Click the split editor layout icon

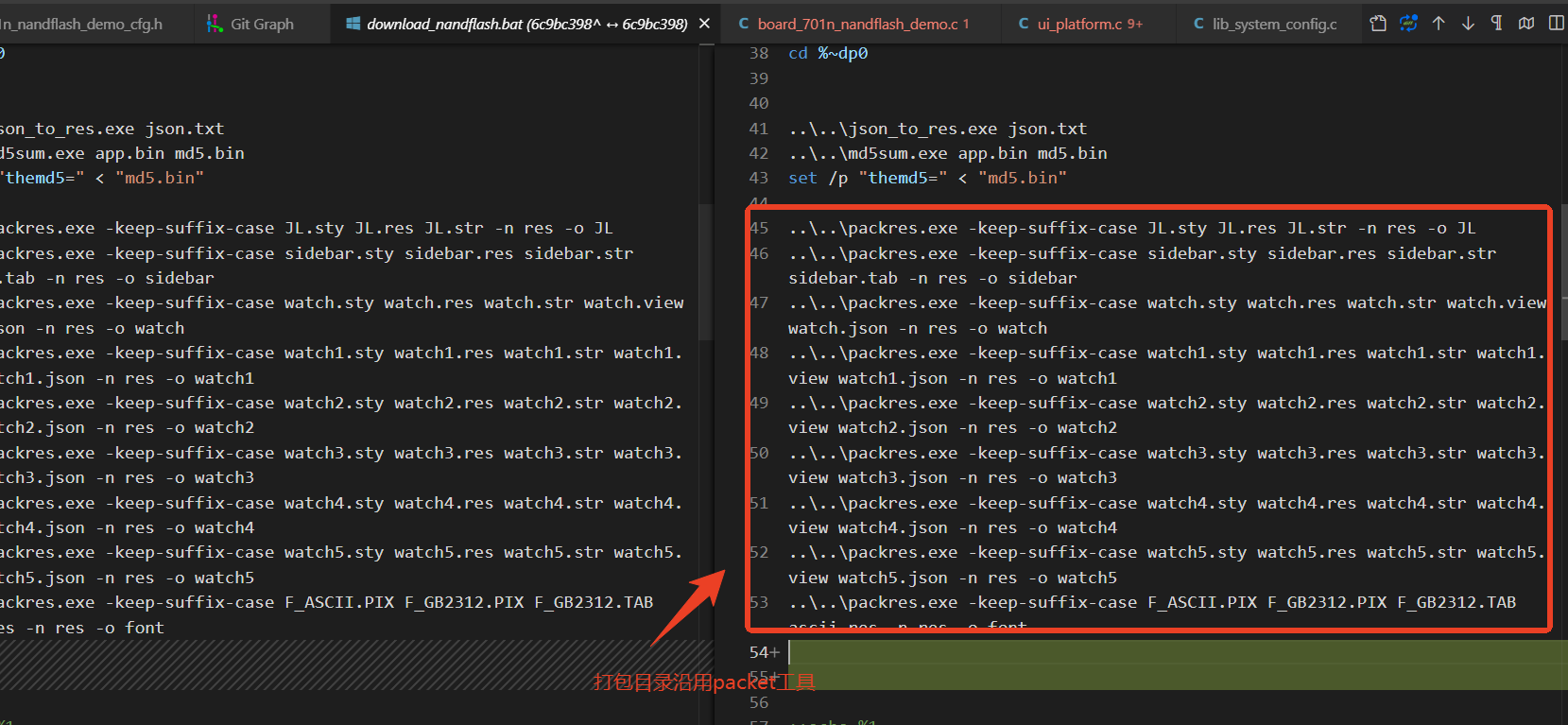1556,24
